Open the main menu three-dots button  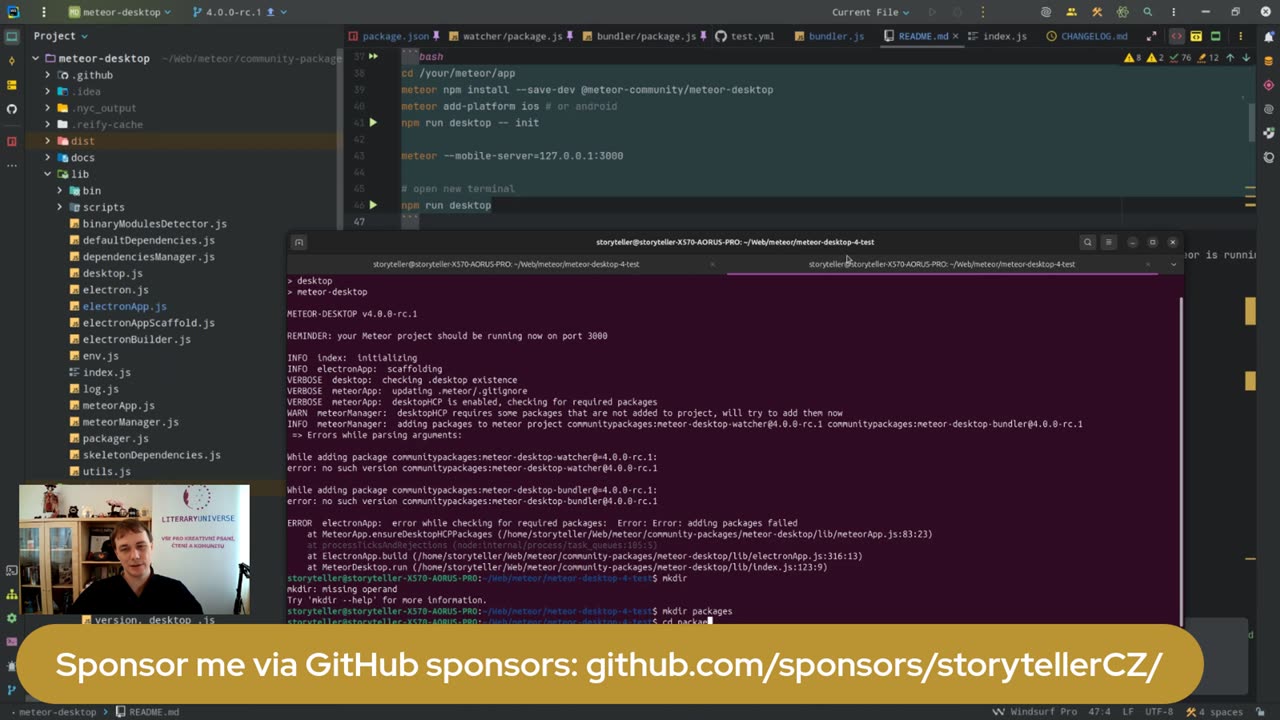click(44, 12)
